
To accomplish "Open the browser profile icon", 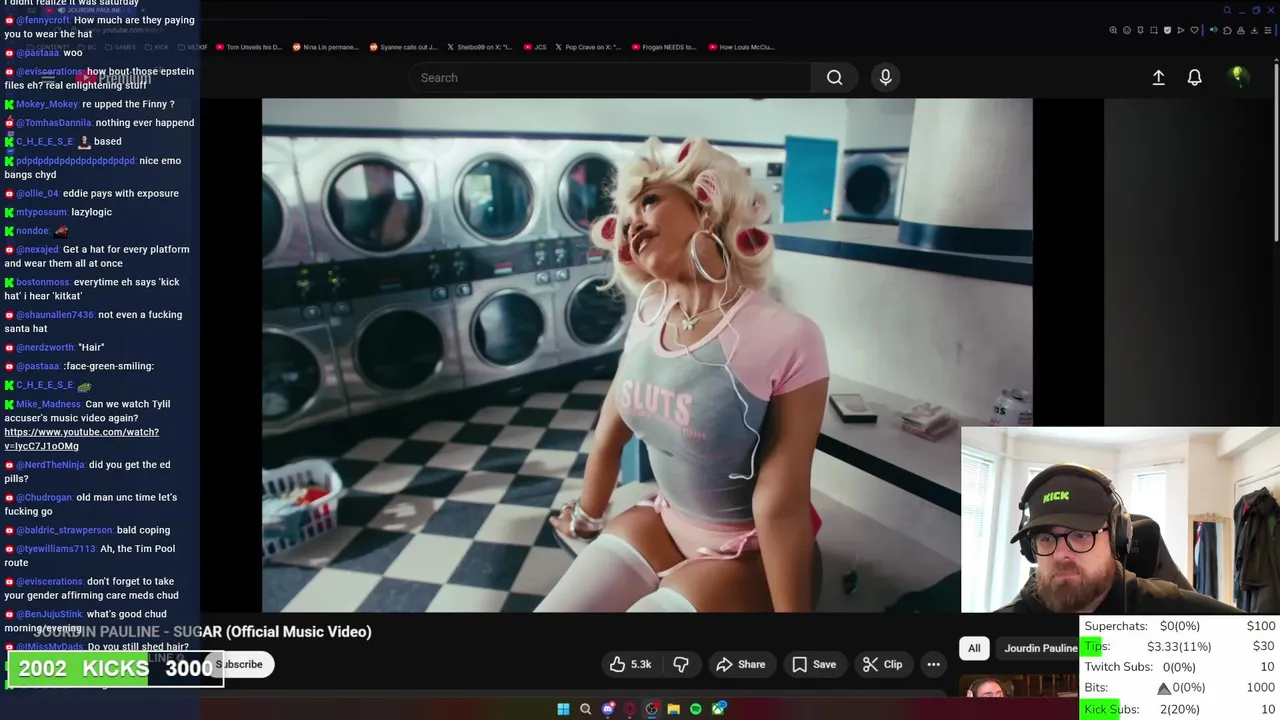I will tap(1241, 30).
